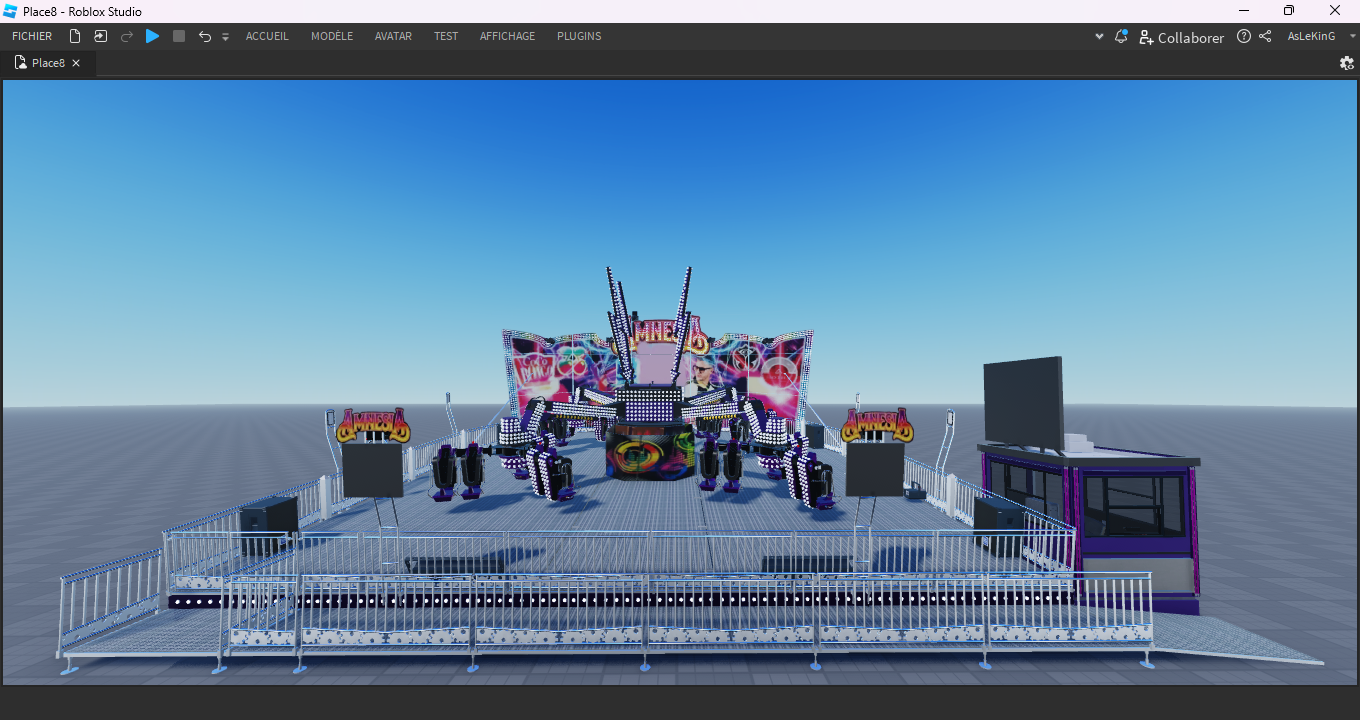Click the left Amnesia sign in the viewport

point(373,425)
